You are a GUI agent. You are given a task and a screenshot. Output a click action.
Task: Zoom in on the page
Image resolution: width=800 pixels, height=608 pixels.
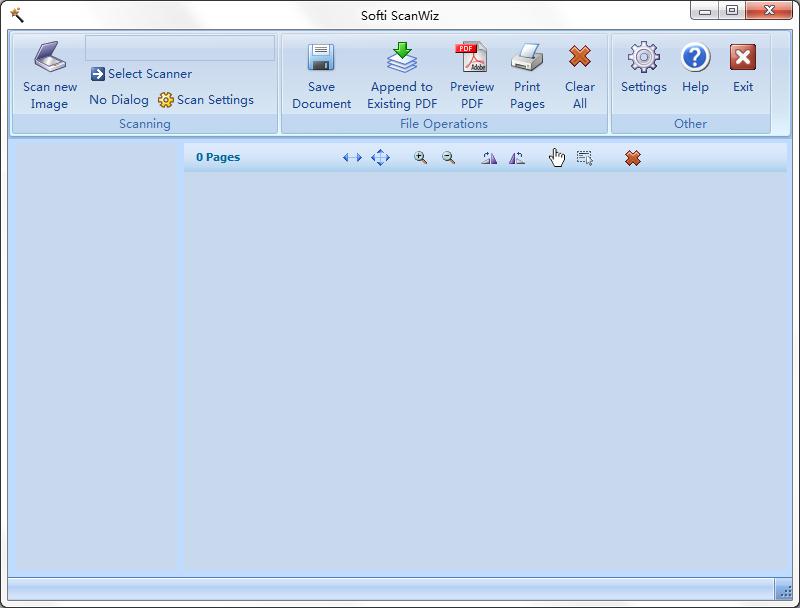[421, 158]
